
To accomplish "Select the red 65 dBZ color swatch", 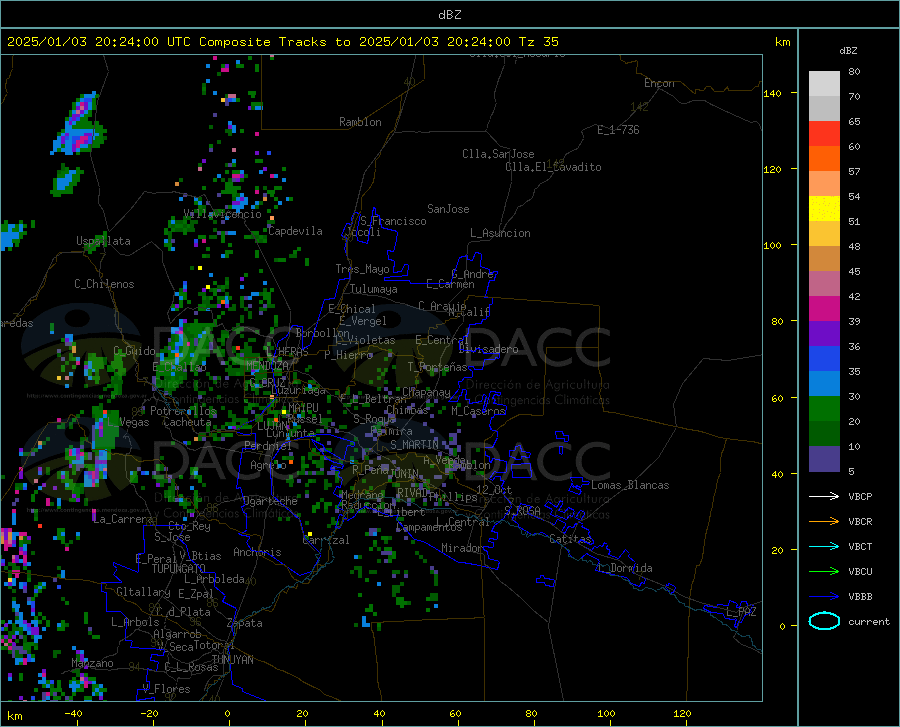I will 824,133.
